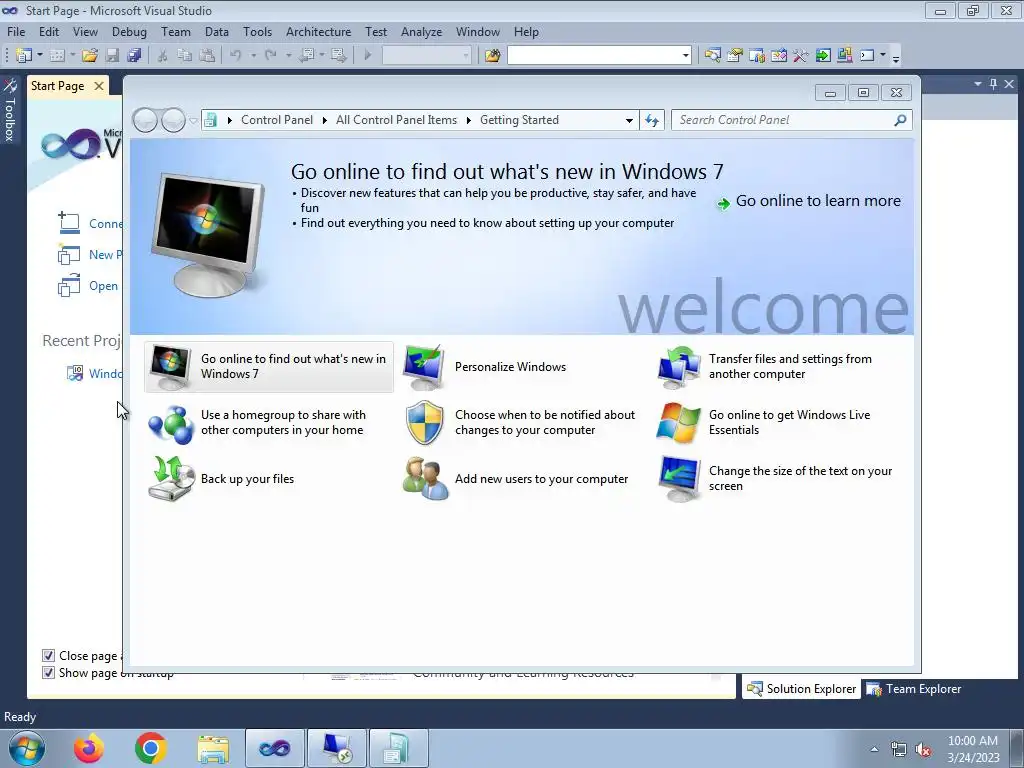Click the Properties Window toolbar icon

[735, 56]
